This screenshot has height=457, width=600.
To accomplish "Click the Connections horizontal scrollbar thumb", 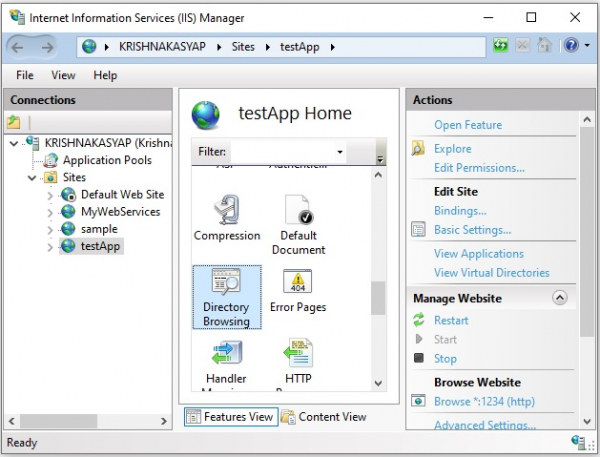I will (59, 421).
